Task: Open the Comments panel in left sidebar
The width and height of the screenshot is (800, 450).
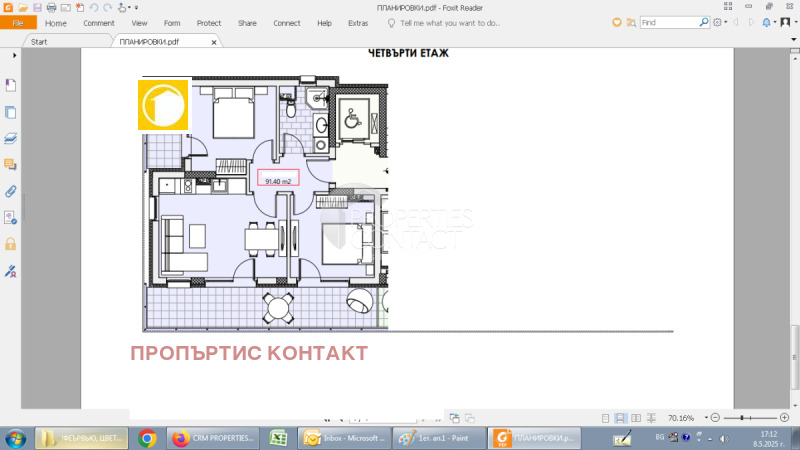Action: [10, 164]
